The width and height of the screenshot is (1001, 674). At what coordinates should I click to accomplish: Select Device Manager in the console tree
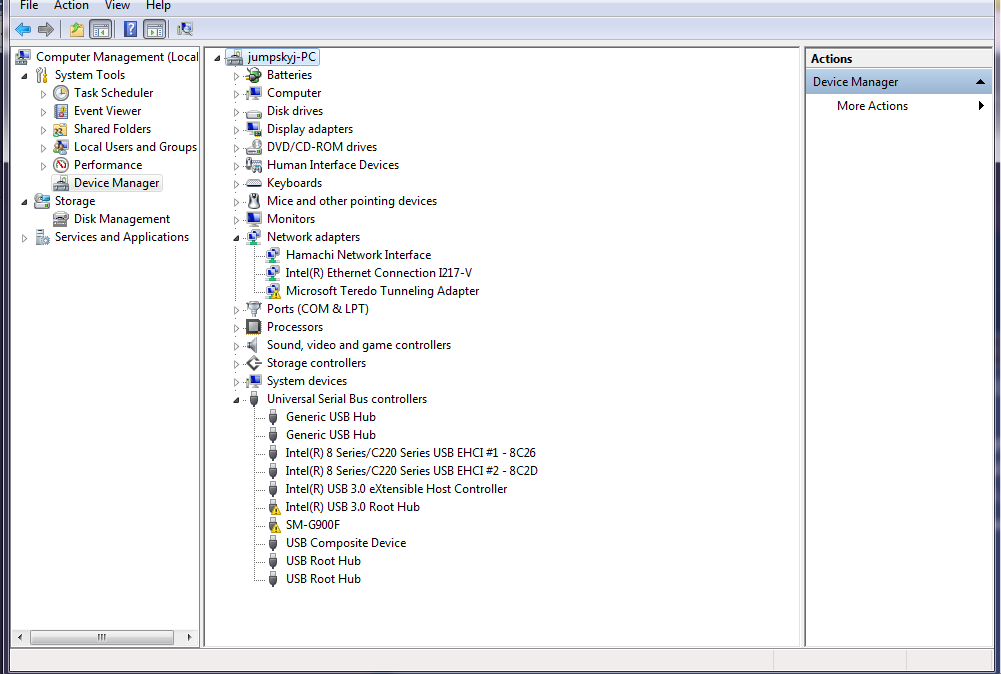pyautogui.click(x=116, y=183)
